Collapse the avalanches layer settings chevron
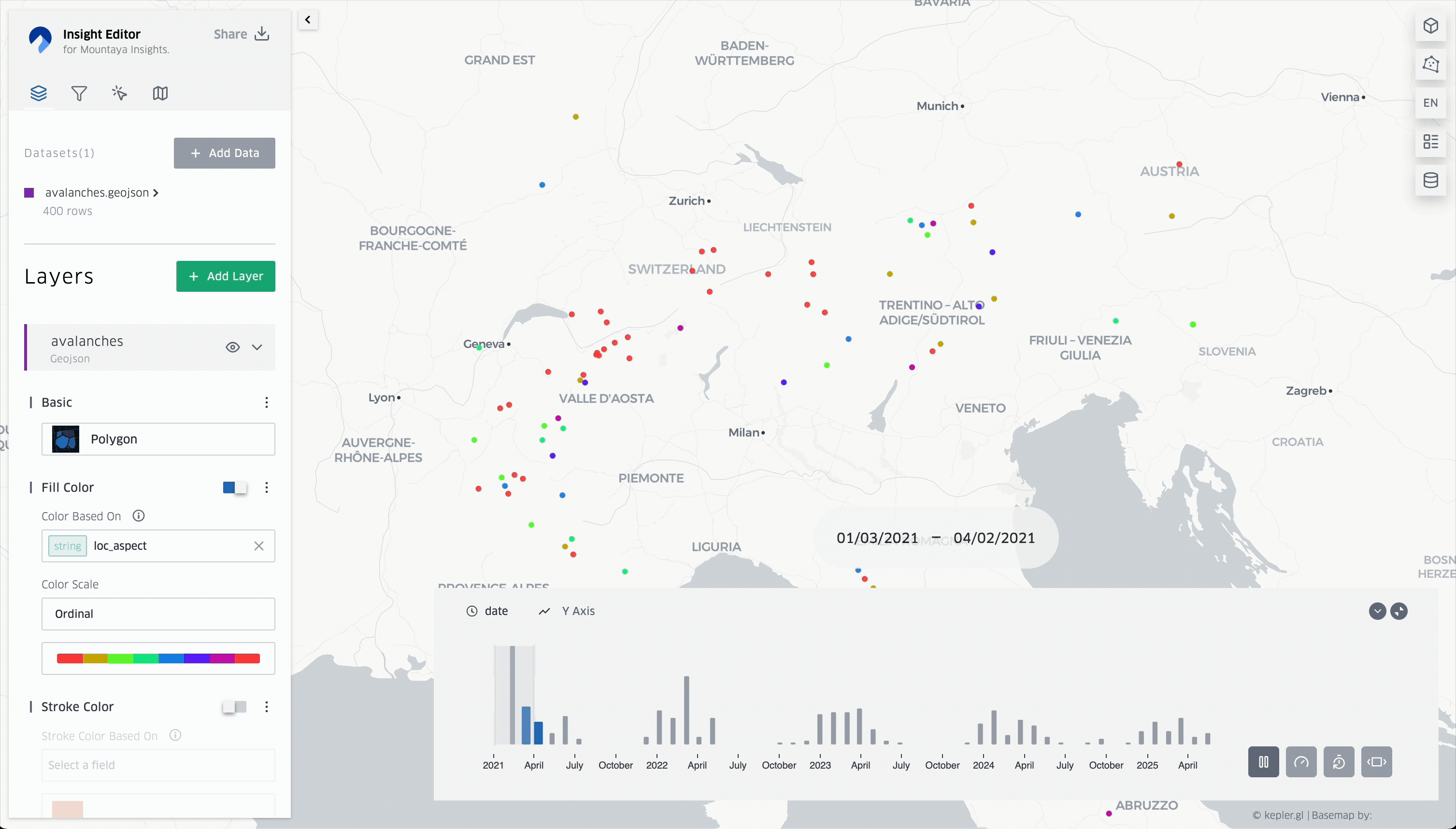The image size is (1456, 829). click(x=257, y=347)
